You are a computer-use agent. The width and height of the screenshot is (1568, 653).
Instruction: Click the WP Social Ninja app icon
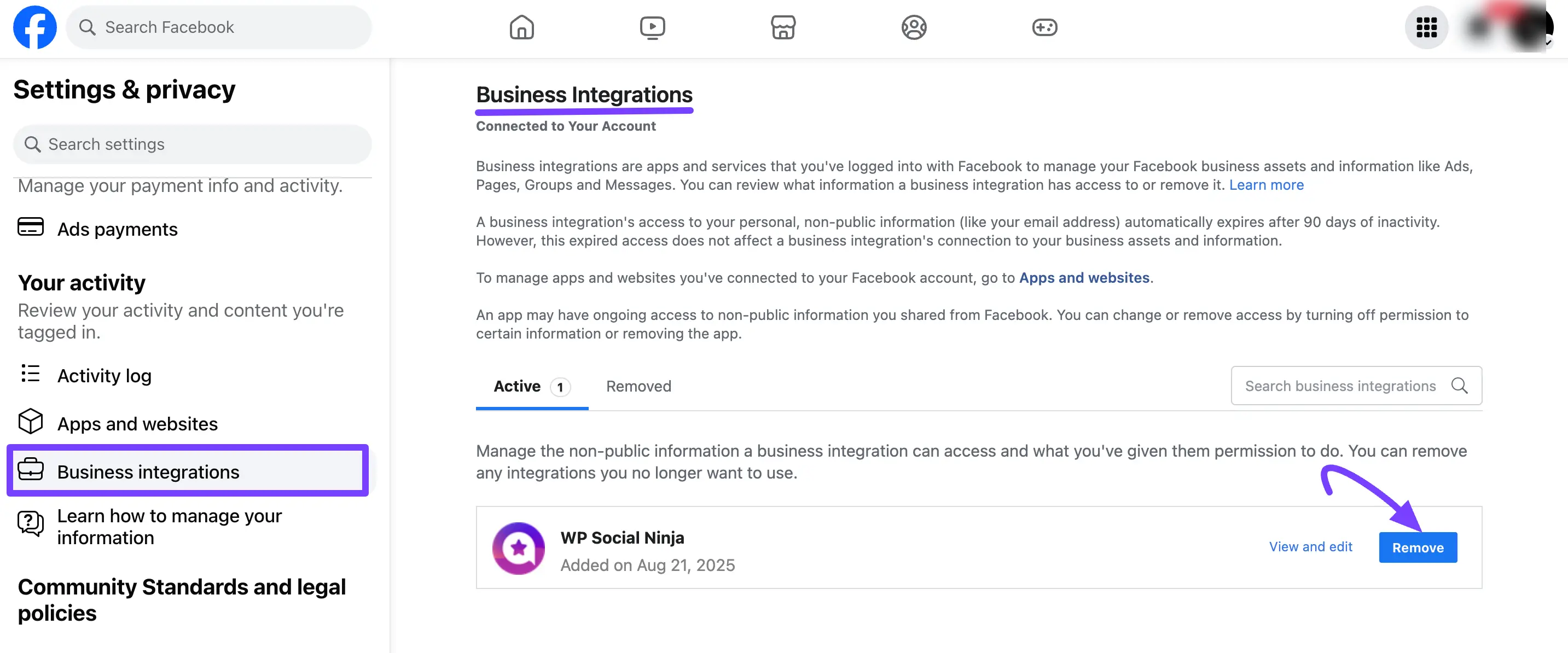click(518, 547)
